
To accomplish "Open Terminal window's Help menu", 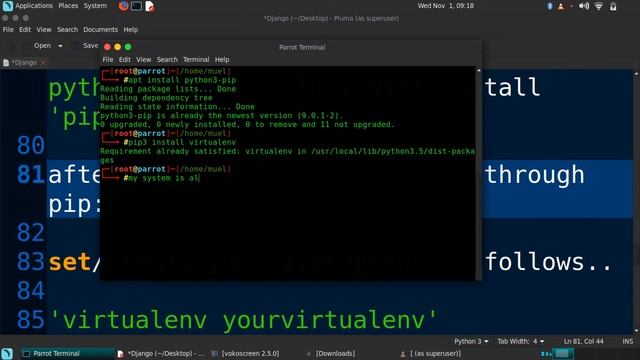I will (x=222, y=60).
